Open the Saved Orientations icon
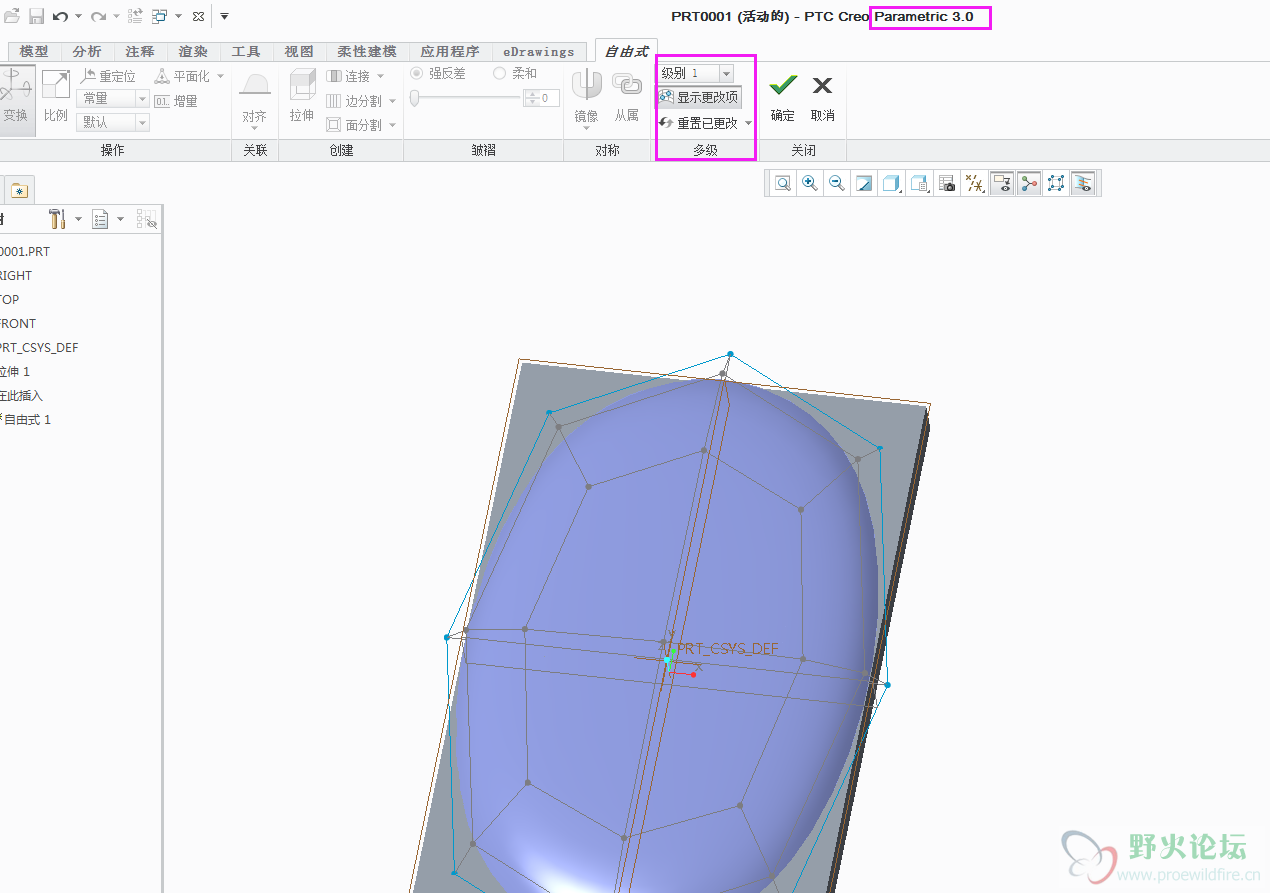The height and width of the screenshot is (893, 1270). click(x=920, y=183)
